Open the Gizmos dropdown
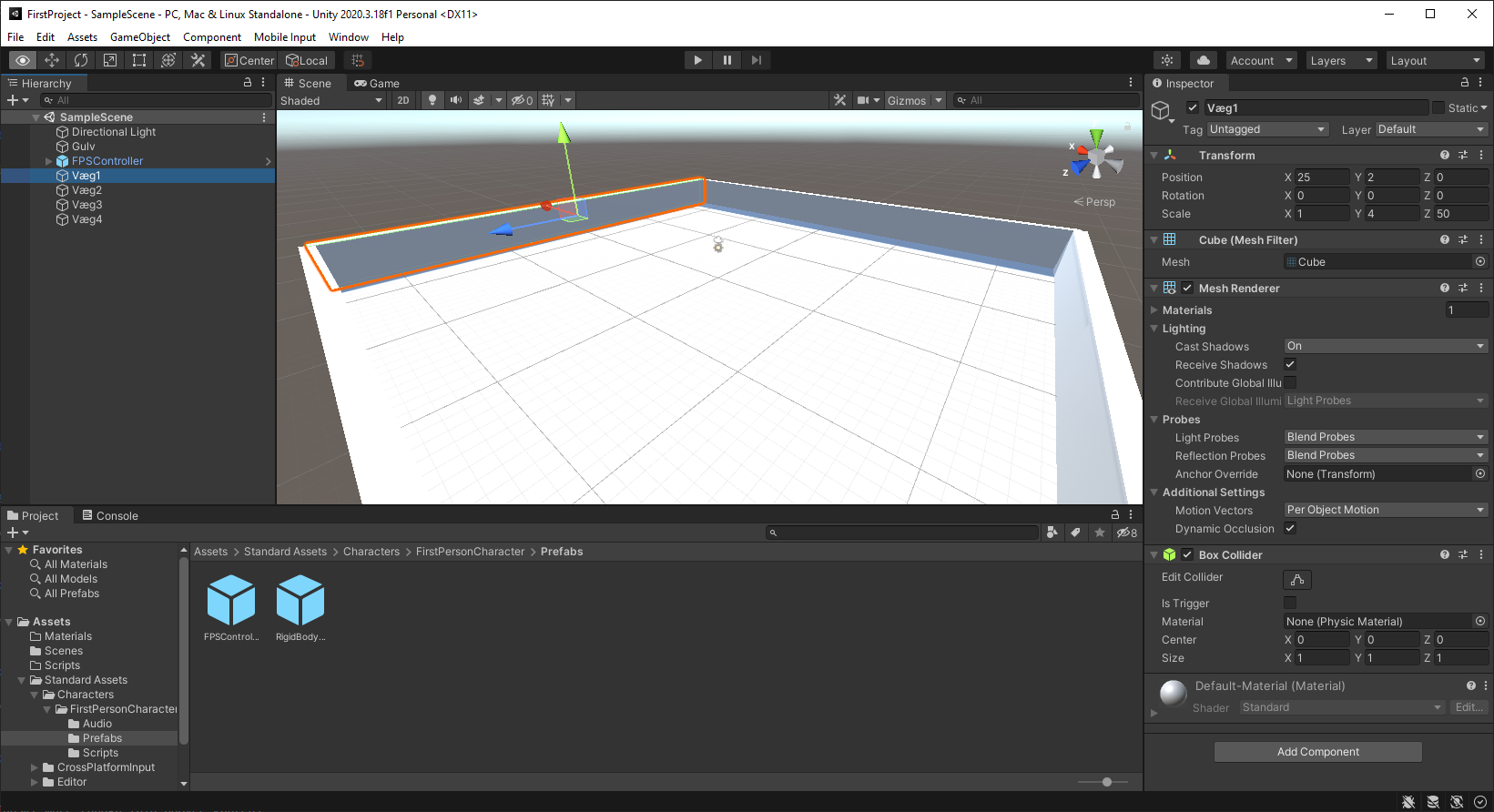 [x=915, y=100]
